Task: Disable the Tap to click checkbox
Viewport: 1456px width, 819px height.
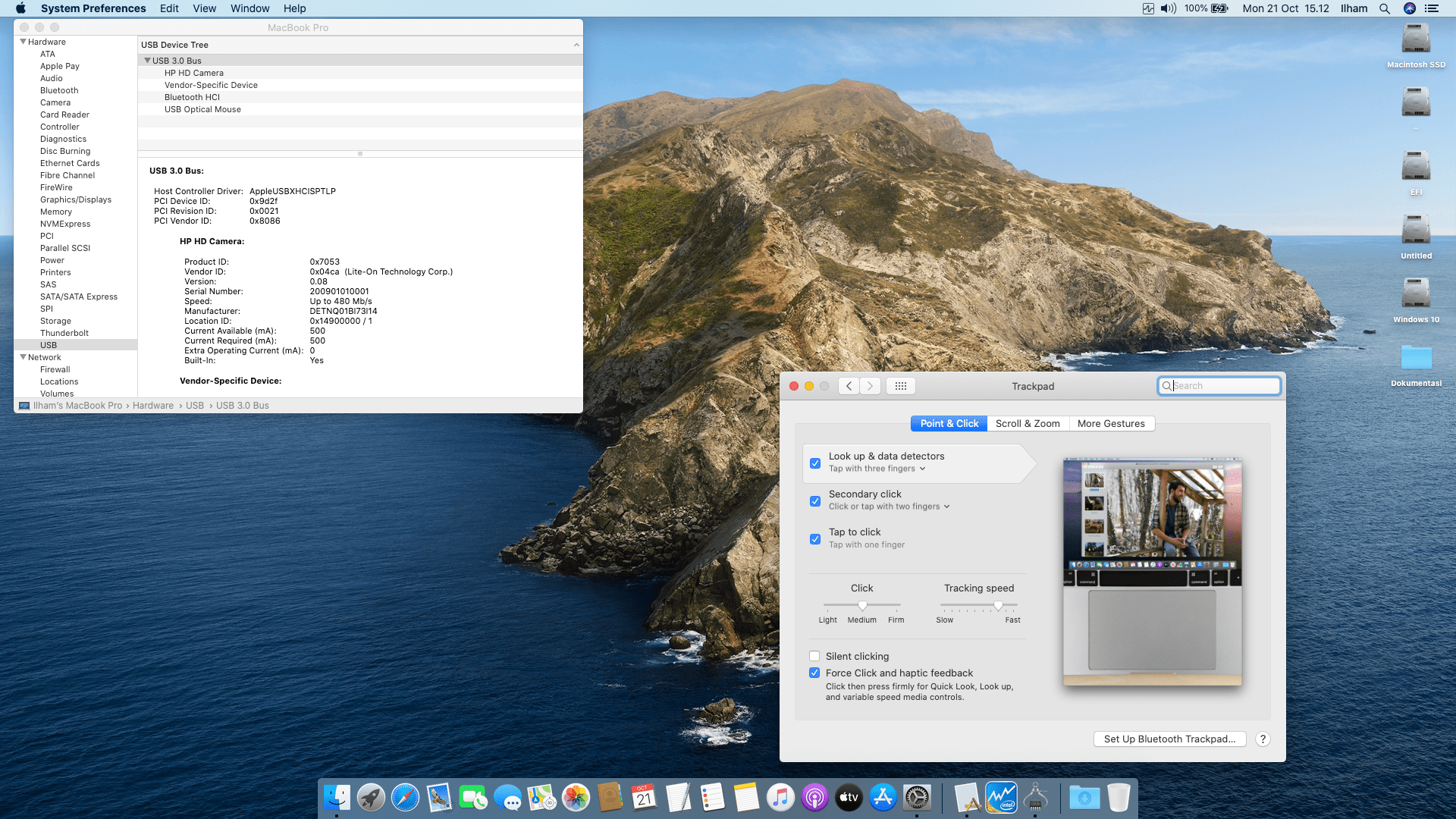Action: tap(815, 539)
